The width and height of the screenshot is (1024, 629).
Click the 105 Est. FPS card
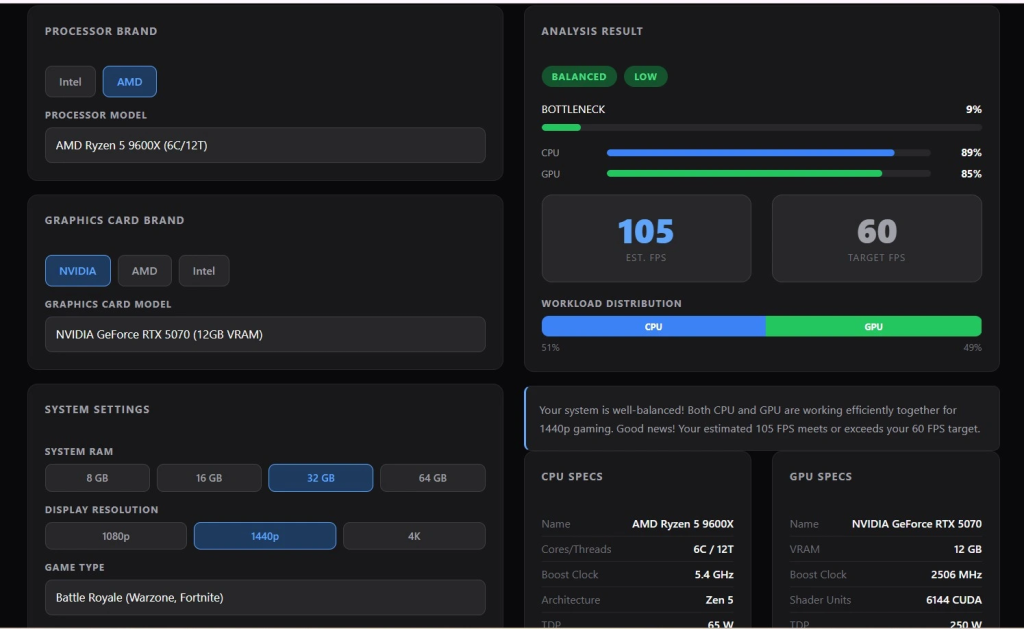click(646, 238)
